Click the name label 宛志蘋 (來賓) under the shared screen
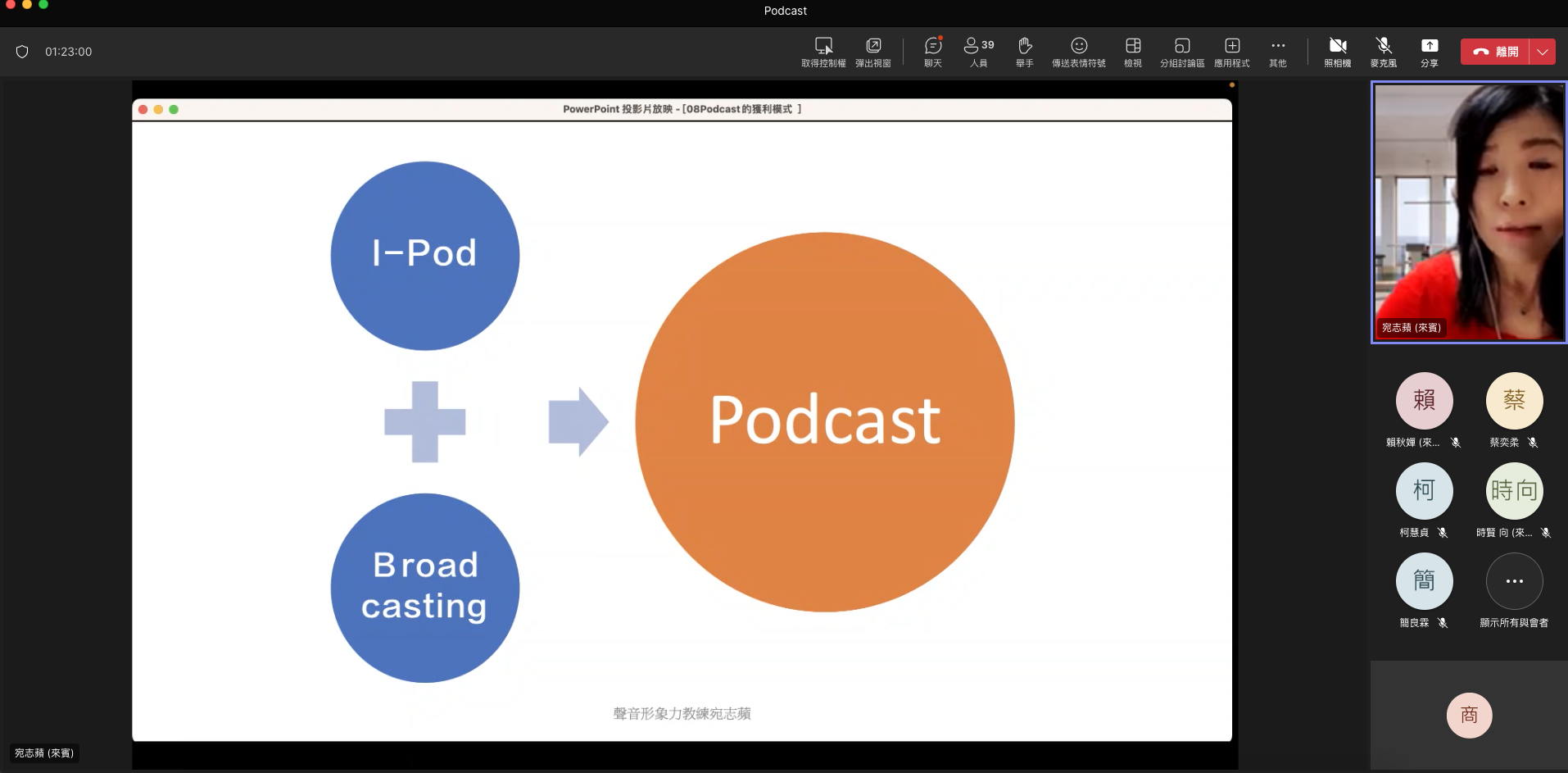1568x773 pixels. pos(44,753)
